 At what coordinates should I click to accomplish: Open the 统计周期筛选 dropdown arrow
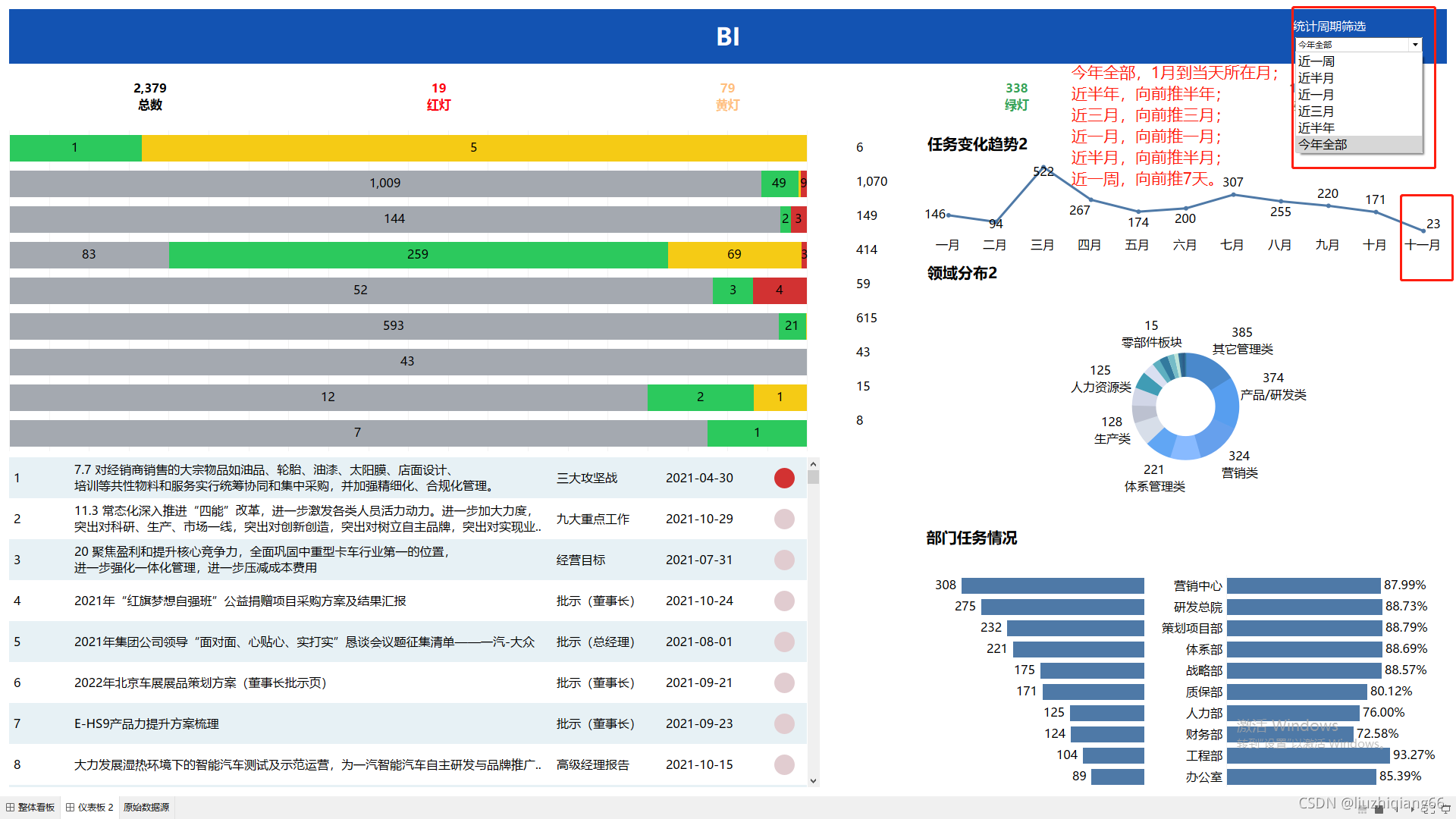1414,45
